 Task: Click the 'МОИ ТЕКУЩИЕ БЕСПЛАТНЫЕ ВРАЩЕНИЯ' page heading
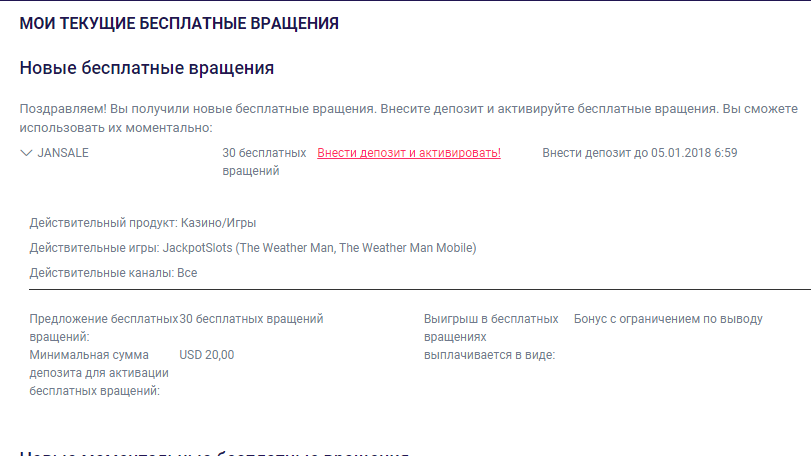179,23
